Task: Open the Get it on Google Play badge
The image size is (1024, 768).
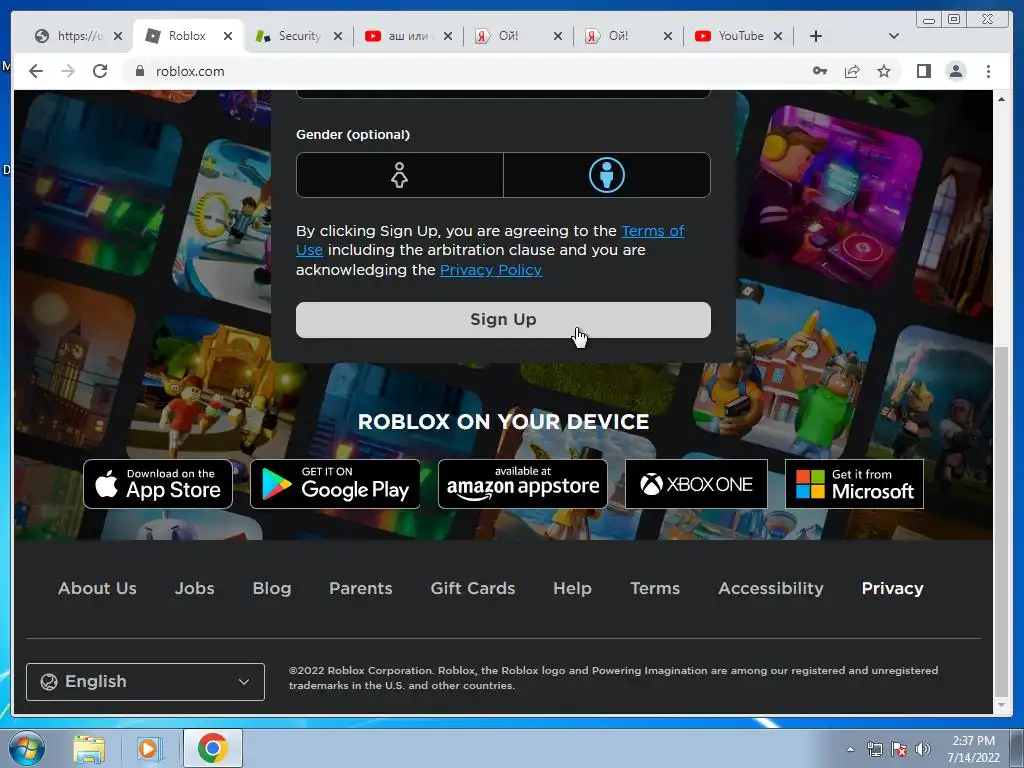Action: (335, 484)
